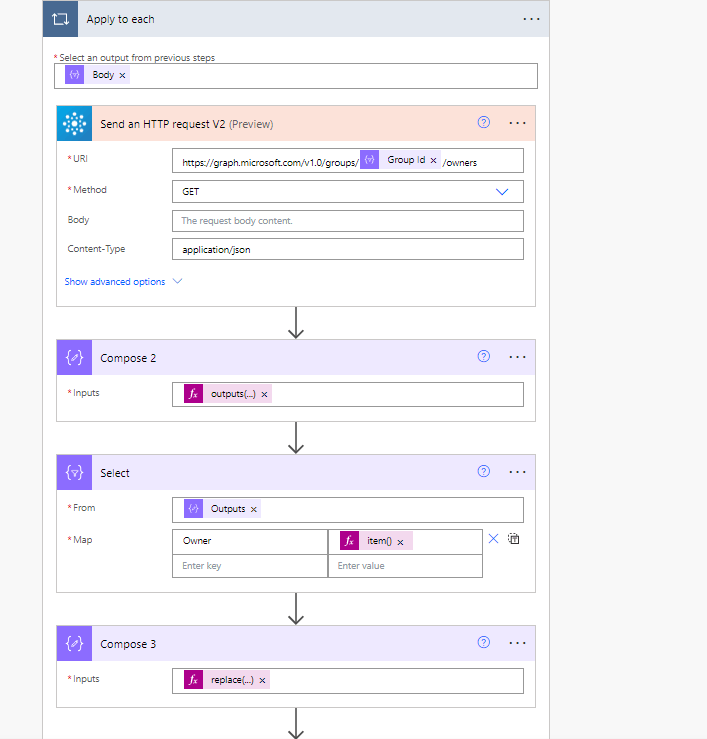Screen dimensions: 707x739
Task: Click the Apply to each loop icon
Action: [x=60, y=19]
